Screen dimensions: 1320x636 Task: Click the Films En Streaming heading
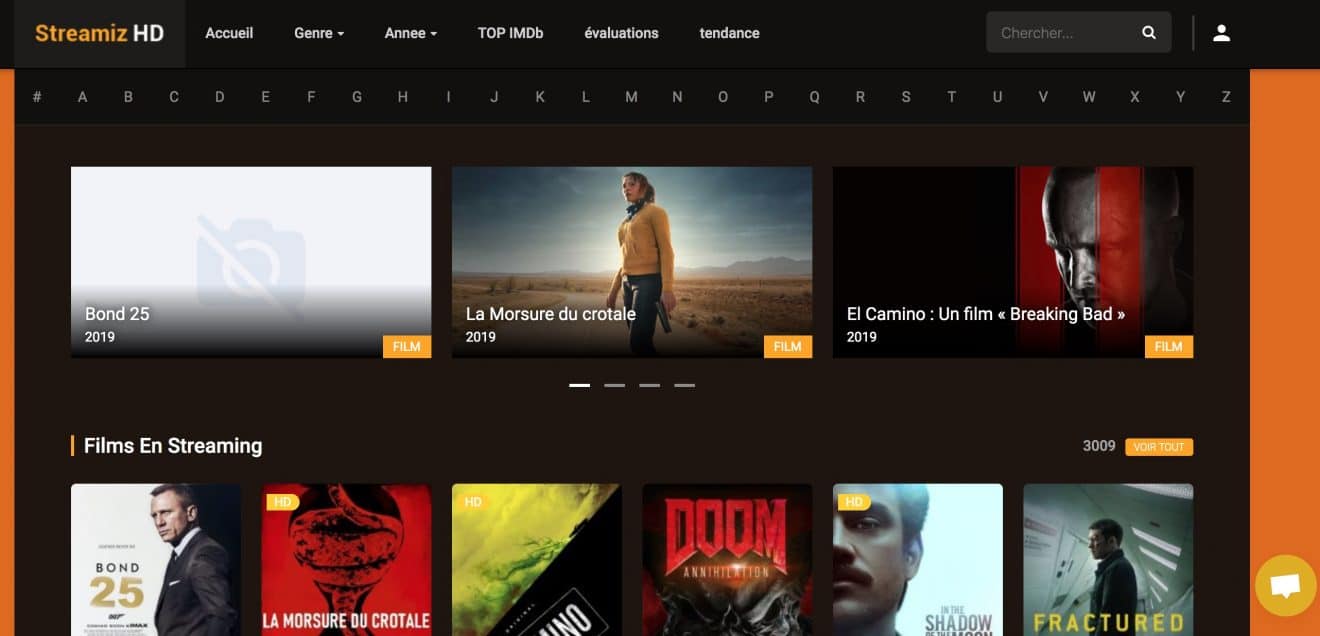coord(172,446)
